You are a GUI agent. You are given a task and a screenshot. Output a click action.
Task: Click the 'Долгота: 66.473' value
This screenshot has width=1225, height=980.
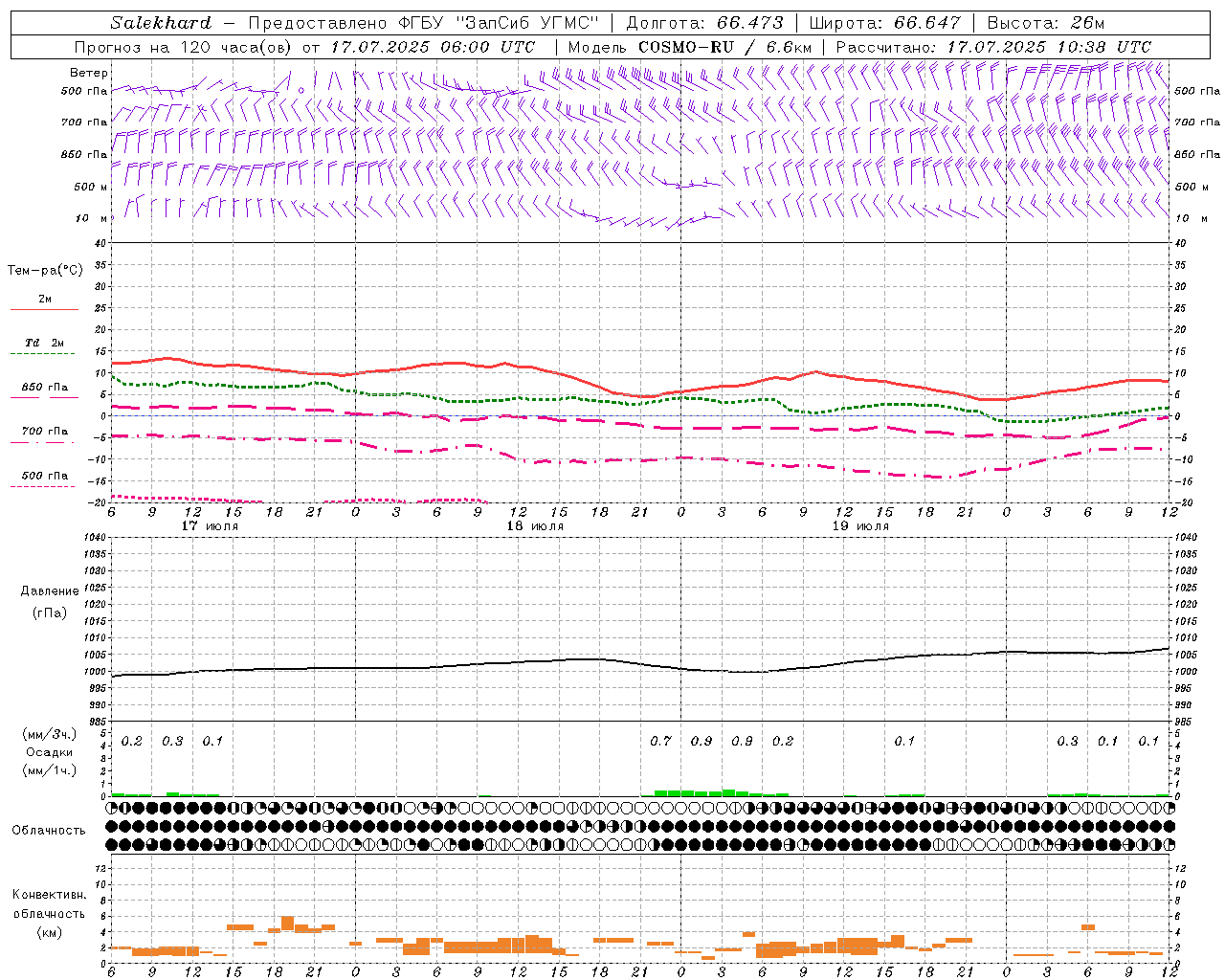point(704,23)
